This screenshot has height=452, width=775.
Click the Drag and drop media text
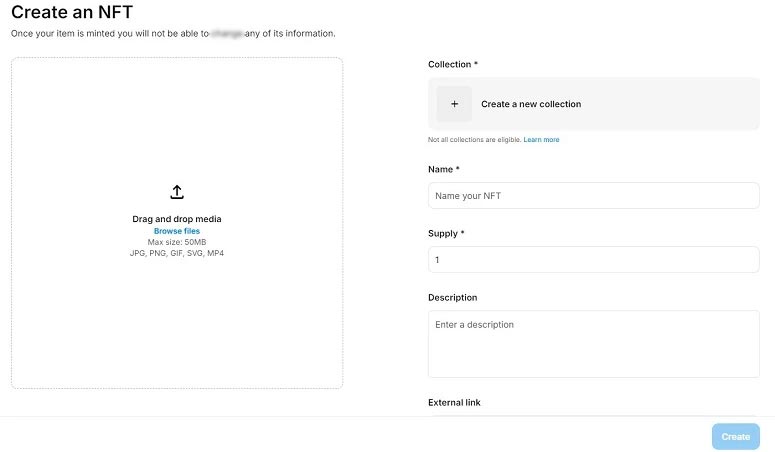click(177, 219)
